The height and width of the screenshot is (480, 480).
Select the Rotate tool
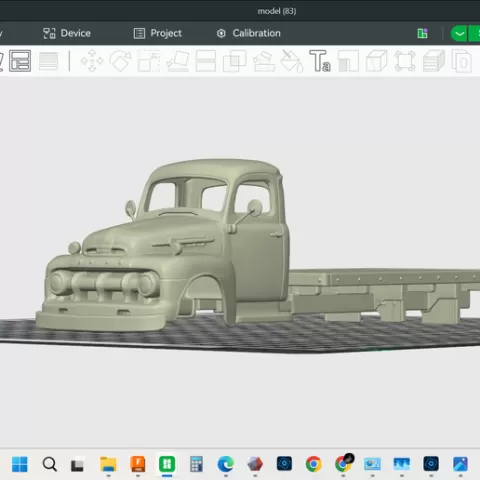coord(120,61)
